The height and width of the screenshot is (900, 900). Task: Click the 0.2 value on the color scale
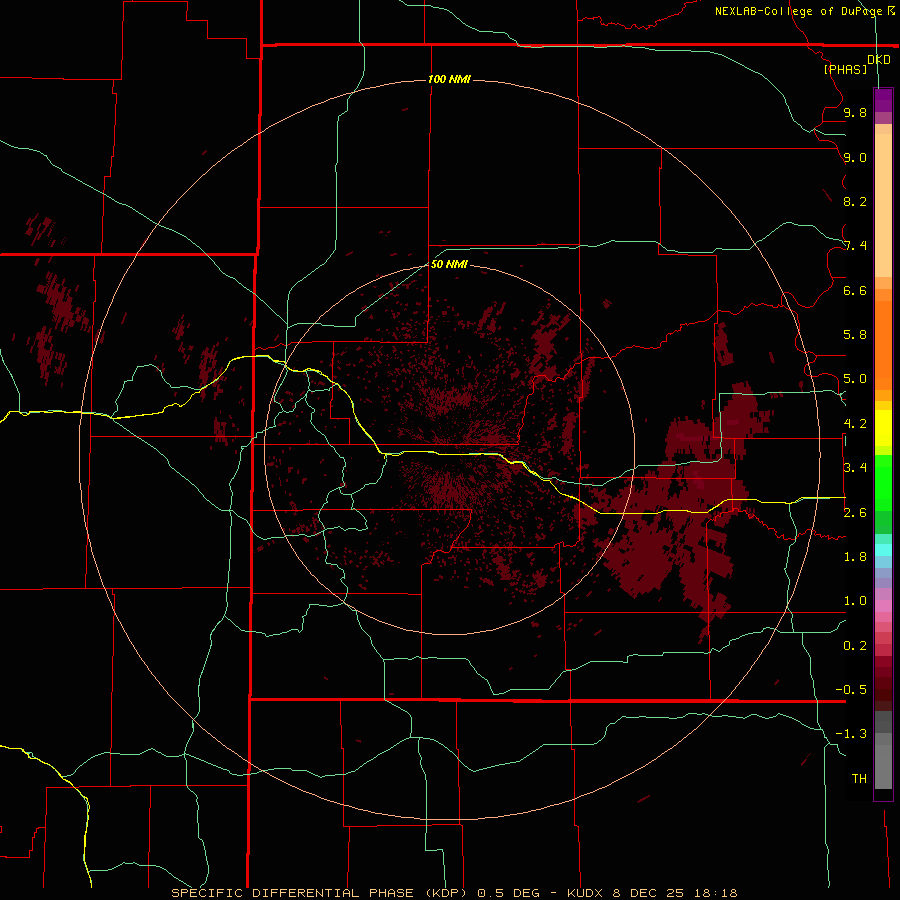(x=855, y=646)
